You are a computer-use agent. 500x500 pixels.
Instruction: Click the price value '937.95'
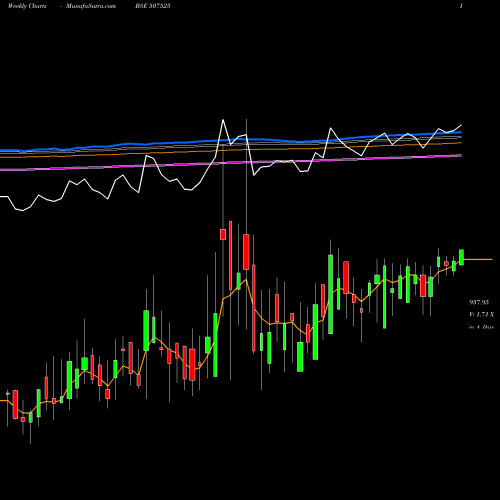[x=479, y=302]
